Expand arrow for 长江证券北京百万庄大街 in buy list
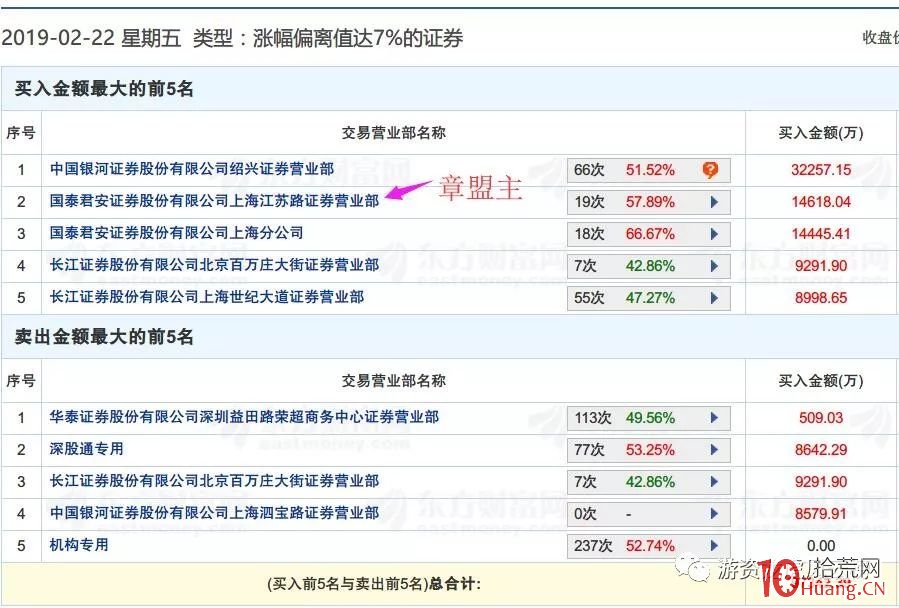The height and width of the screenshot is (608, 899). coord(714,266)
